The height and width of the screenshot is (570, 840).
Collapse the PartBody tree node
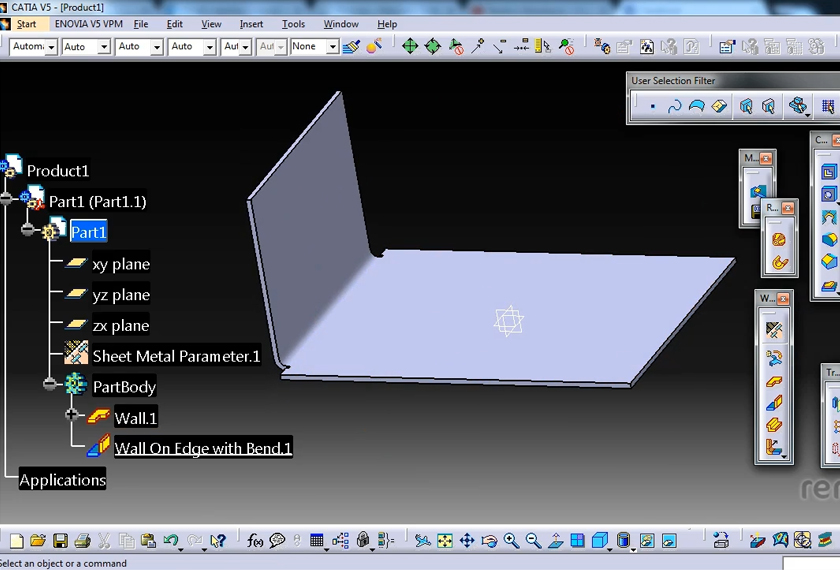tap(50, 384)
